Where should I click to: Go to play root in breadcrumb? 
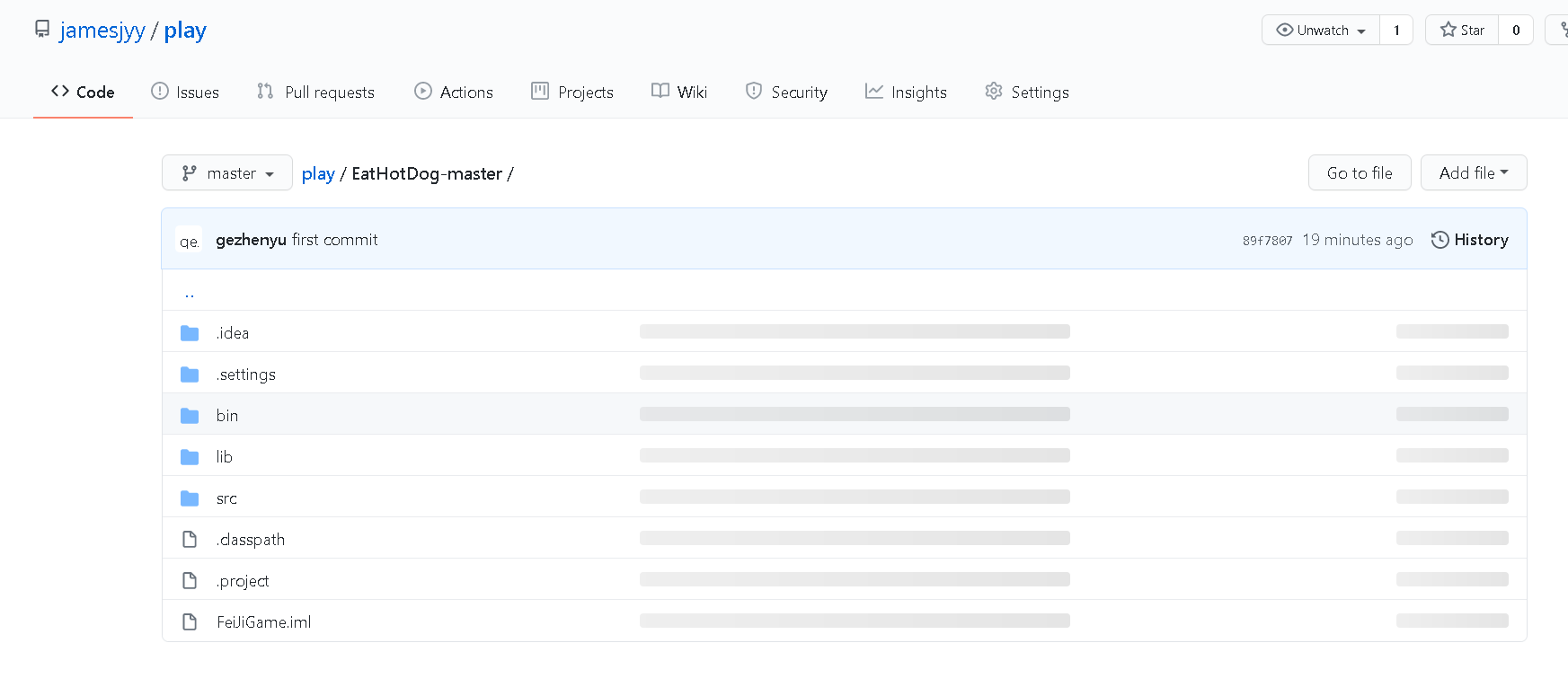coord(318,173)
